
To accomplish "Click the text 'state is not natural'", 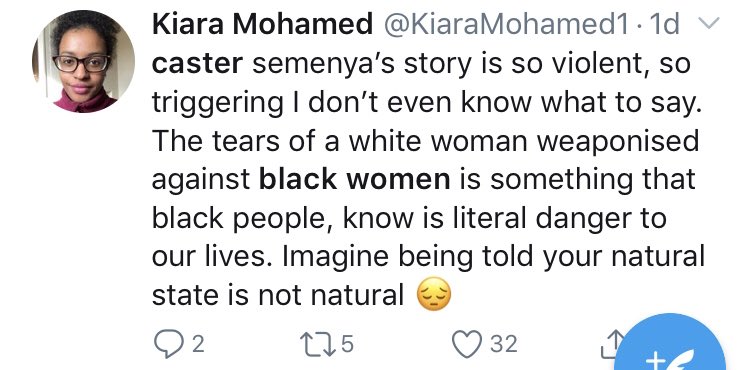I will click(x=278, y=296).
